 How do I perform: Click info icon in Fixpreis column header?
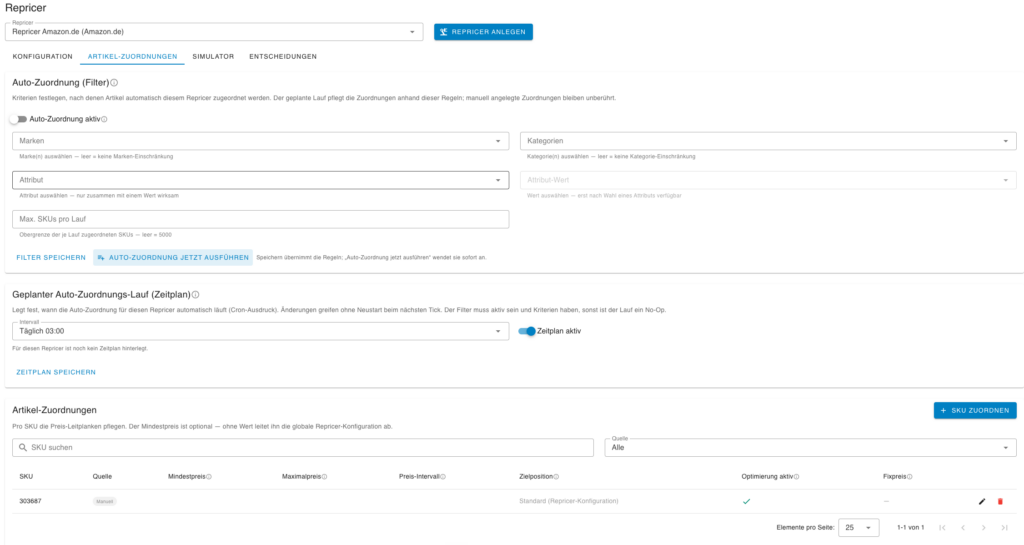coord(910,477)
